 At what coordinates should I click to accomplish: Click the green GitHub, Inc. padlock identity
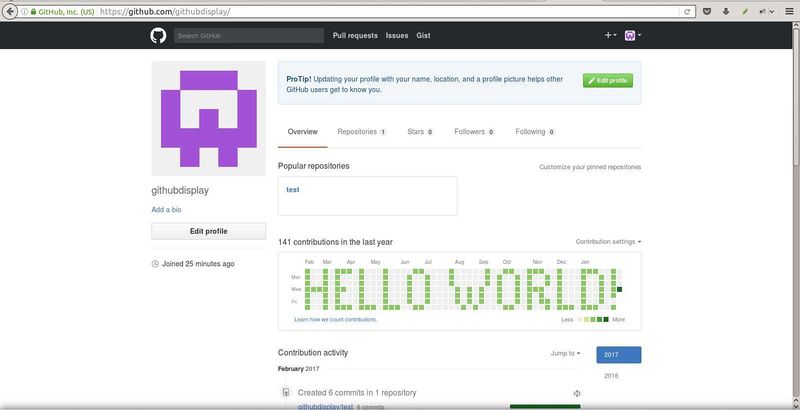pos(62,11)
